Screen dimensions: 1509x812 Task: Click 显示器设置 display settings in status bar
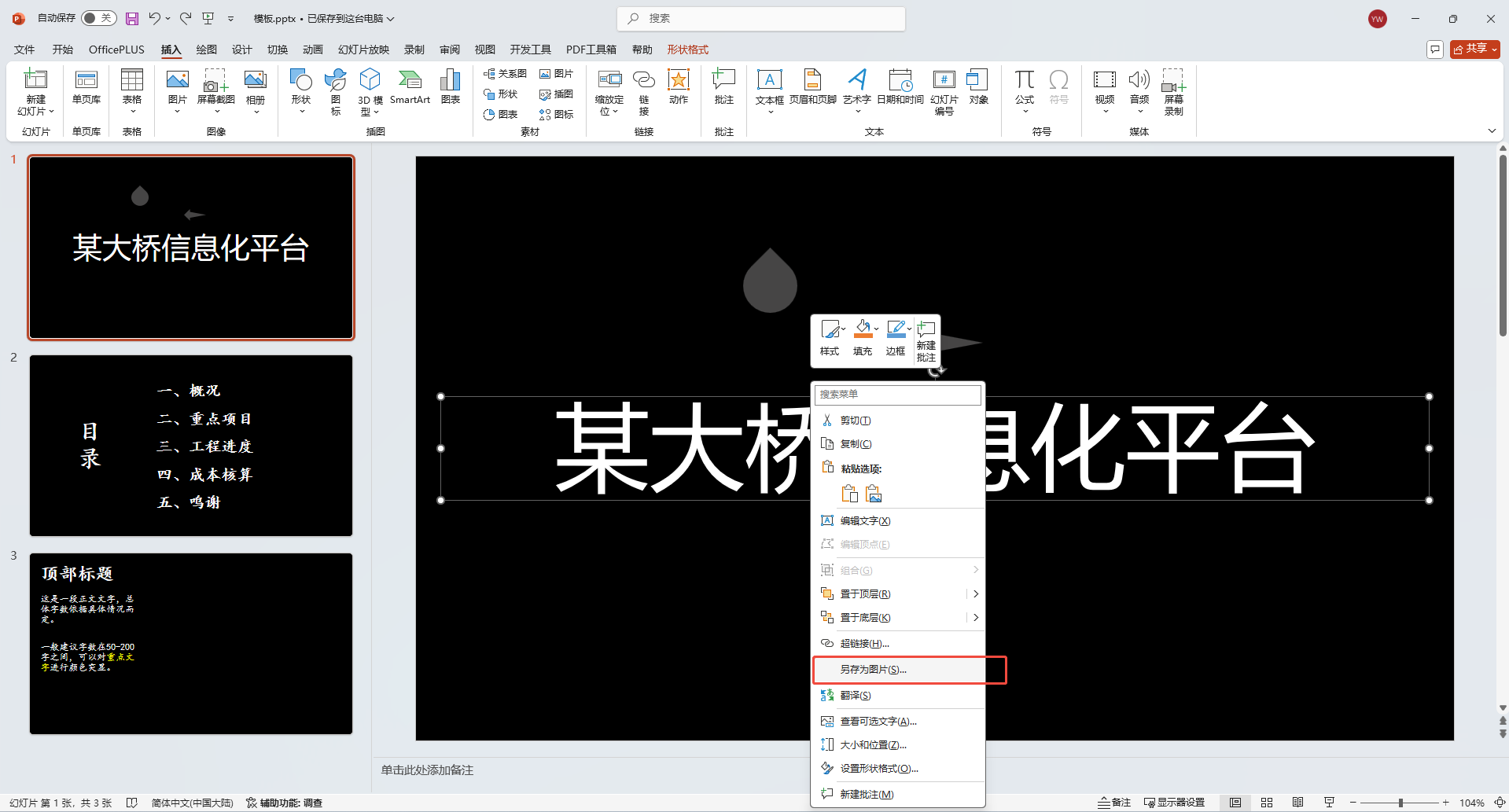point(1174,803)
